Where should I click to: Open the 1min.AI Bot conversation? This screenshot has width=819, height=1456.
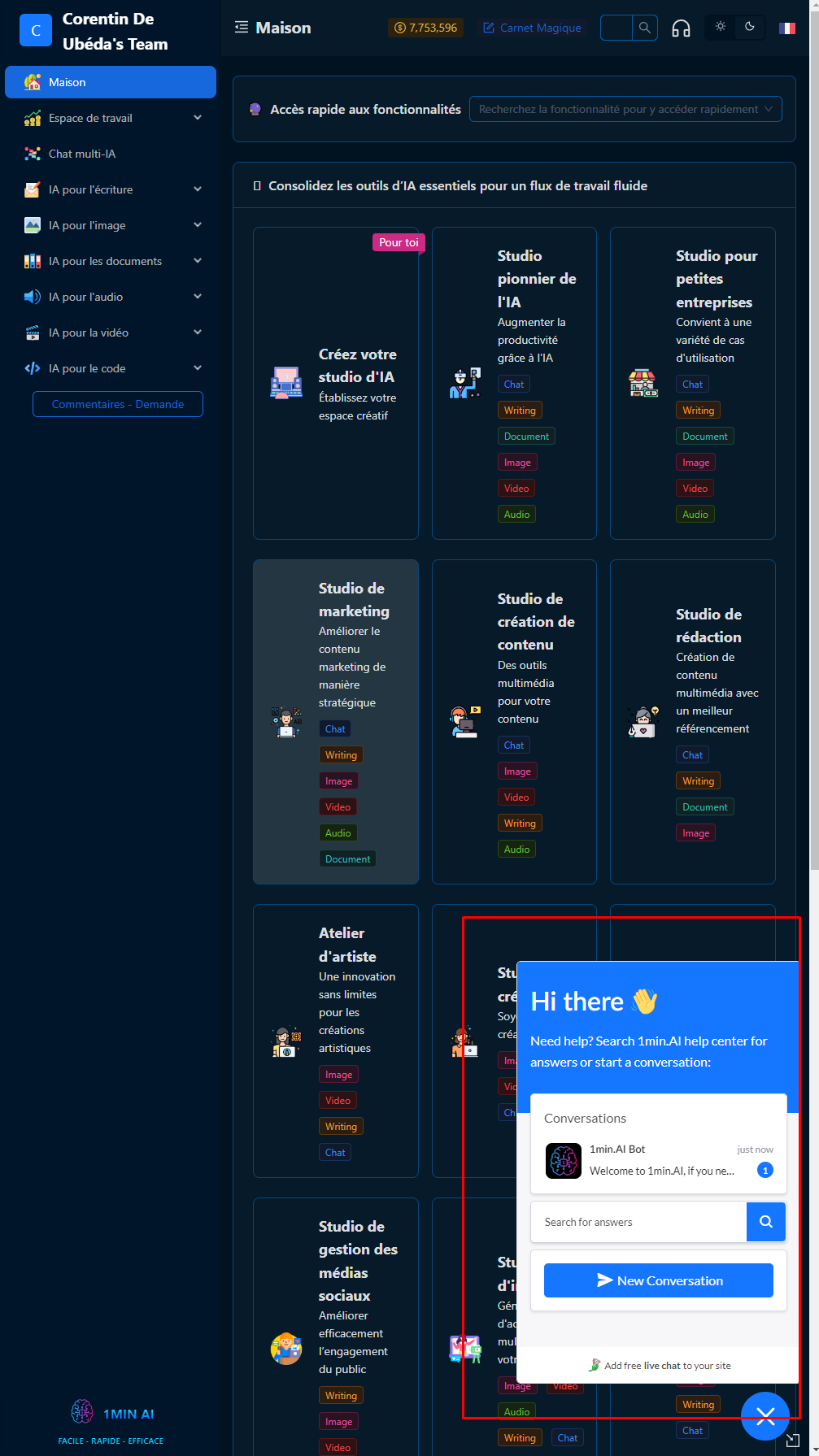coord(659,1160)
